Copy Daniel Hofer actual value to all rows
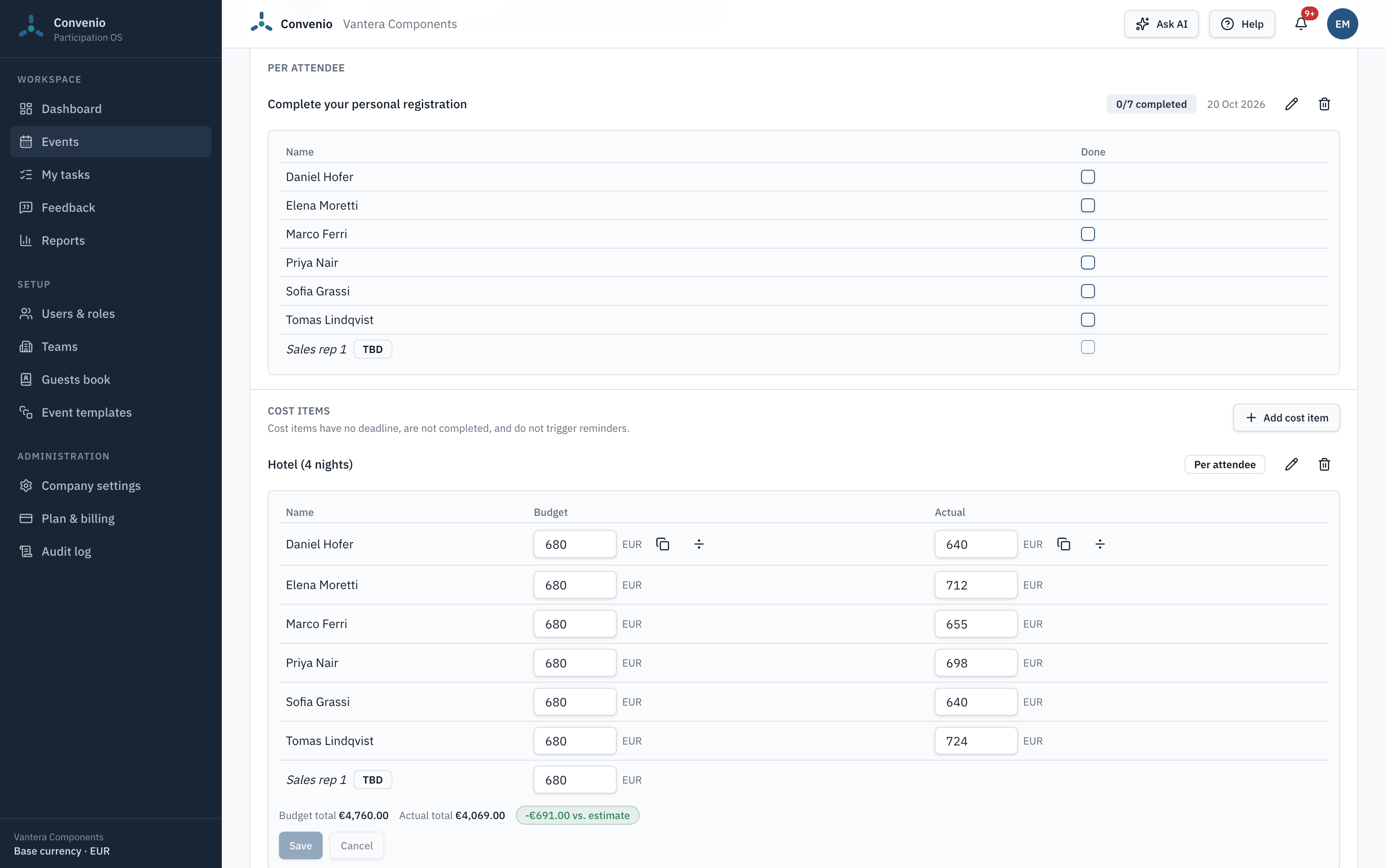1386x868 pixels. [x=1063, y=544]
